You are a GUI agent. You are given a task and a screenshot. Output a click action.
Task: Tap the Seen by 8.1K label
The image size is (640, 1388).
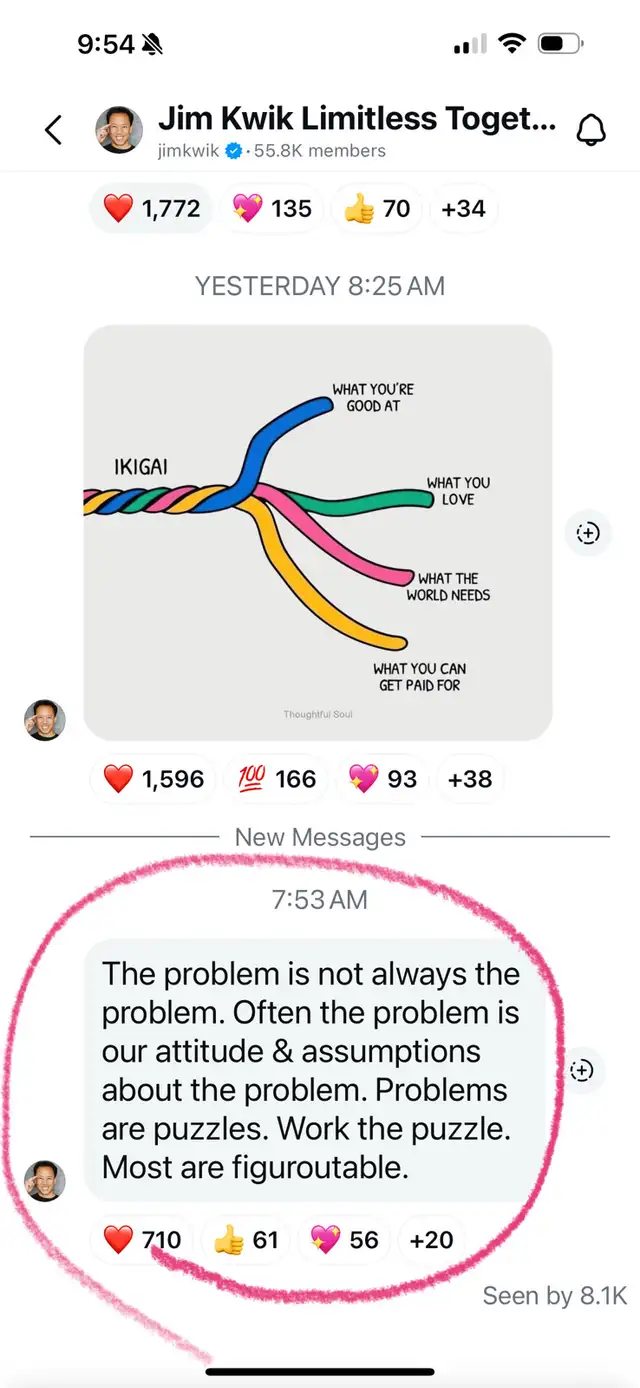click(554, 1296)
